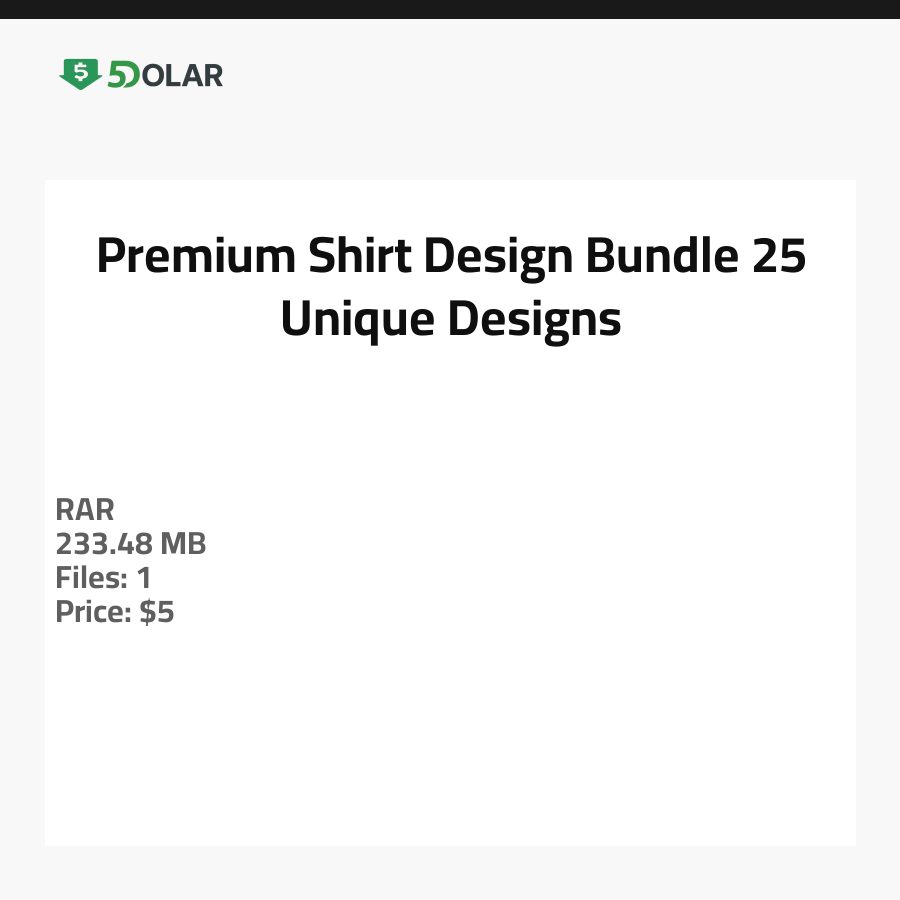Click the green 5 in the logo
Viewport: 900px width, 900px height.
(117, 75)
